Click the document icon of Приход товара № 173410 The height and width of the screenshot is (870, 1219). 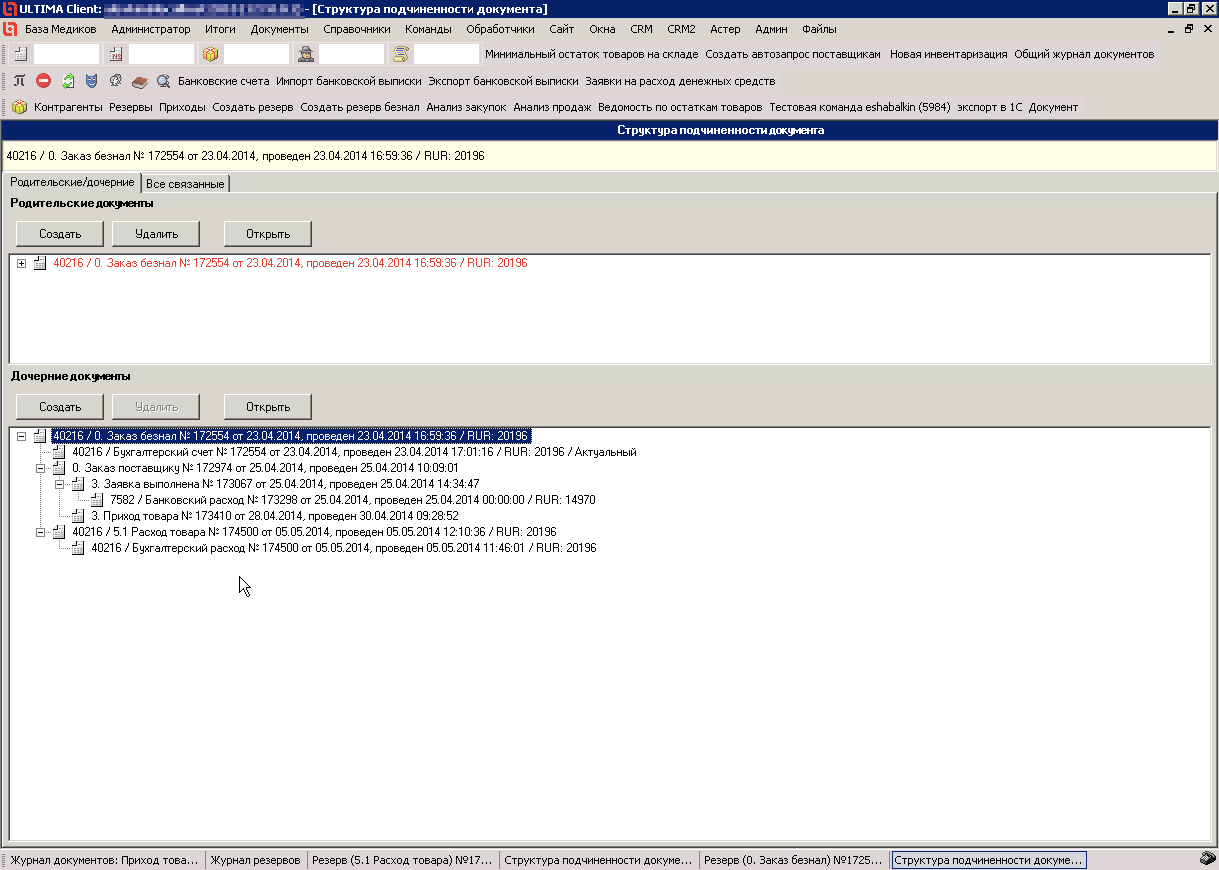tap(78, 516)
